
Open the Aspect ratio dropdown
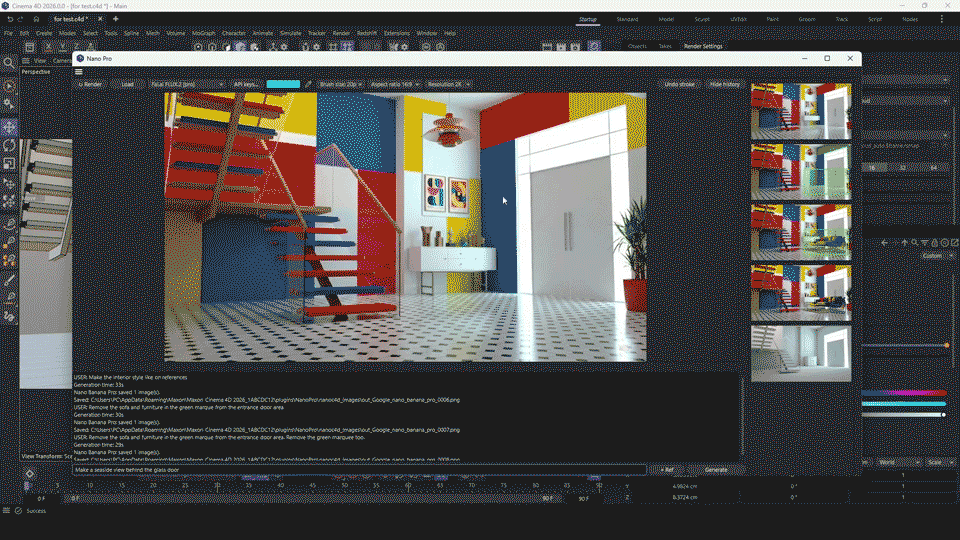(395, 84)
